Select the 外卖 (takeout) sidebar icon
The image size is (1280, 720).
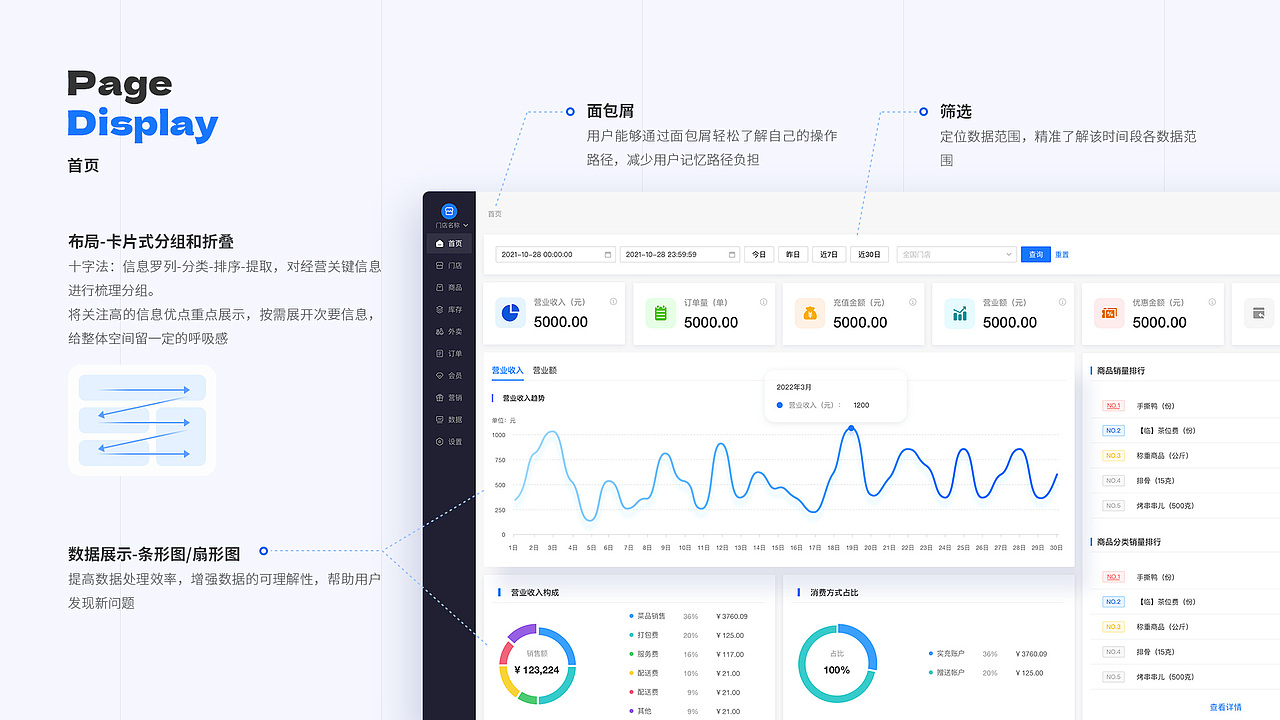450,330
